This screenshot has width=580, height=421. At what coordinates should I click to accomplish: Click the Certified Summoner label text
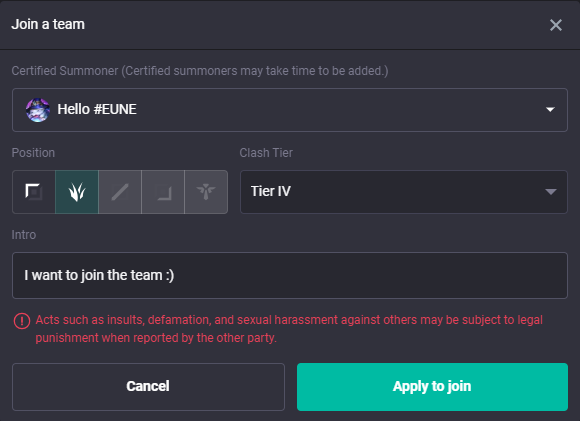point(200,71)
